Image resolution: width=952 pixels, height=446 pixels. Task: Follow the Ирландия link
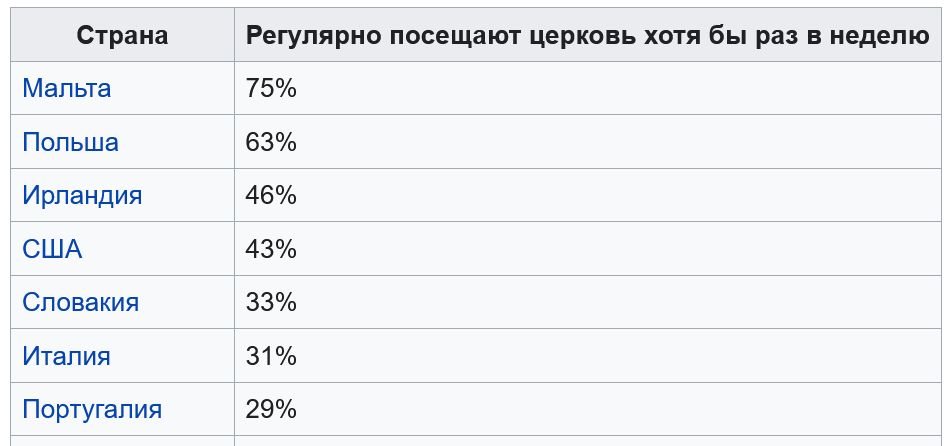pos(82,195)
